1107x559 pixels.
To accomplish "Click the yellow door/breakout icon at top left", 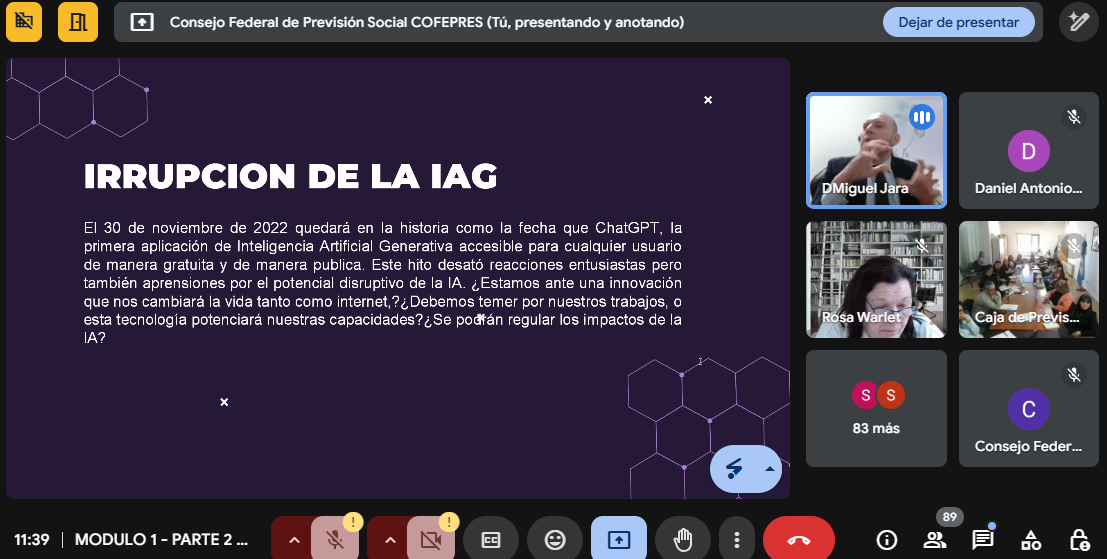I will (78, 22).
